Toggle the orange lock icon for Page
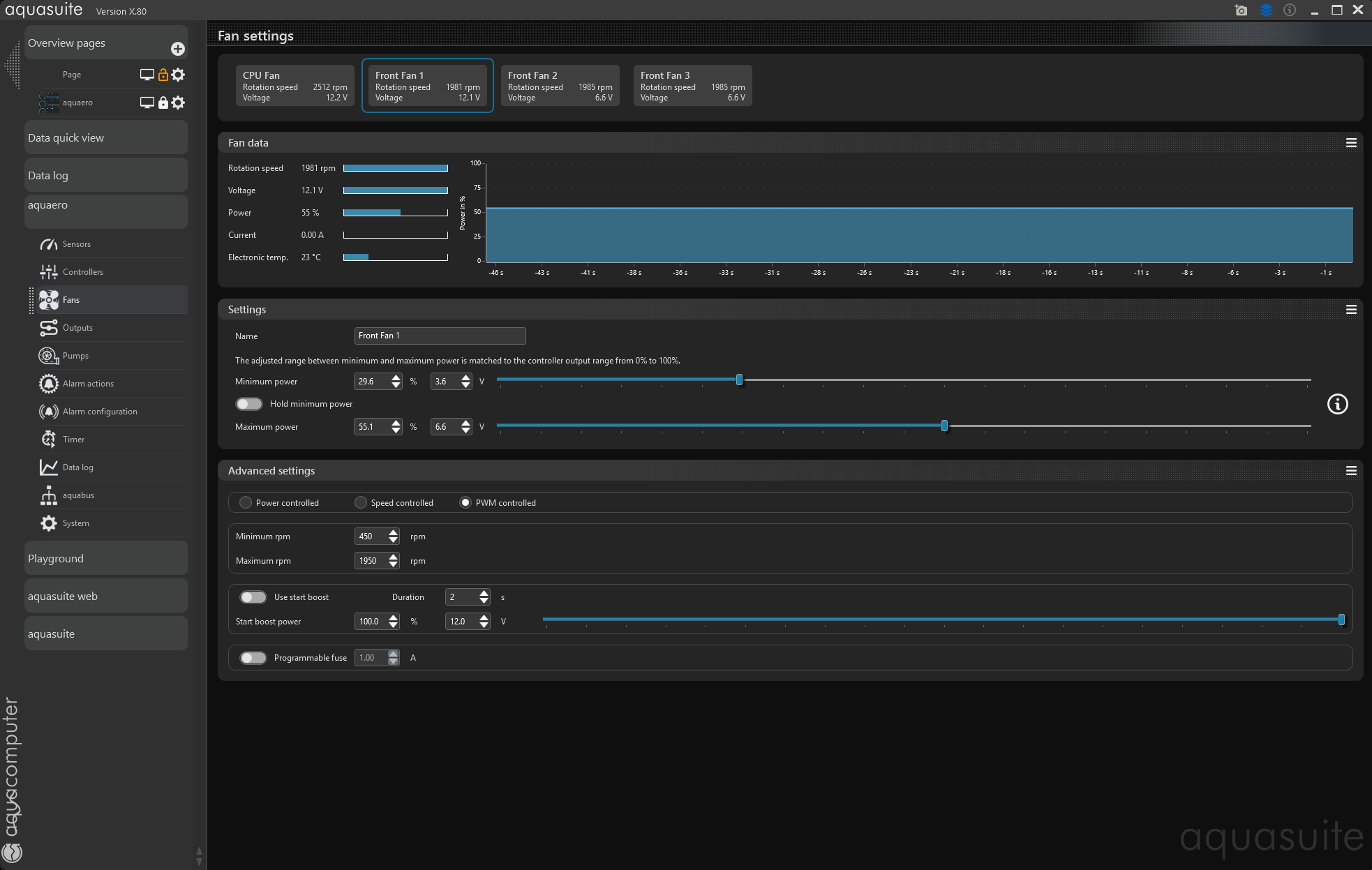Viewport: 1372px width, 870px height. [163, 75]
